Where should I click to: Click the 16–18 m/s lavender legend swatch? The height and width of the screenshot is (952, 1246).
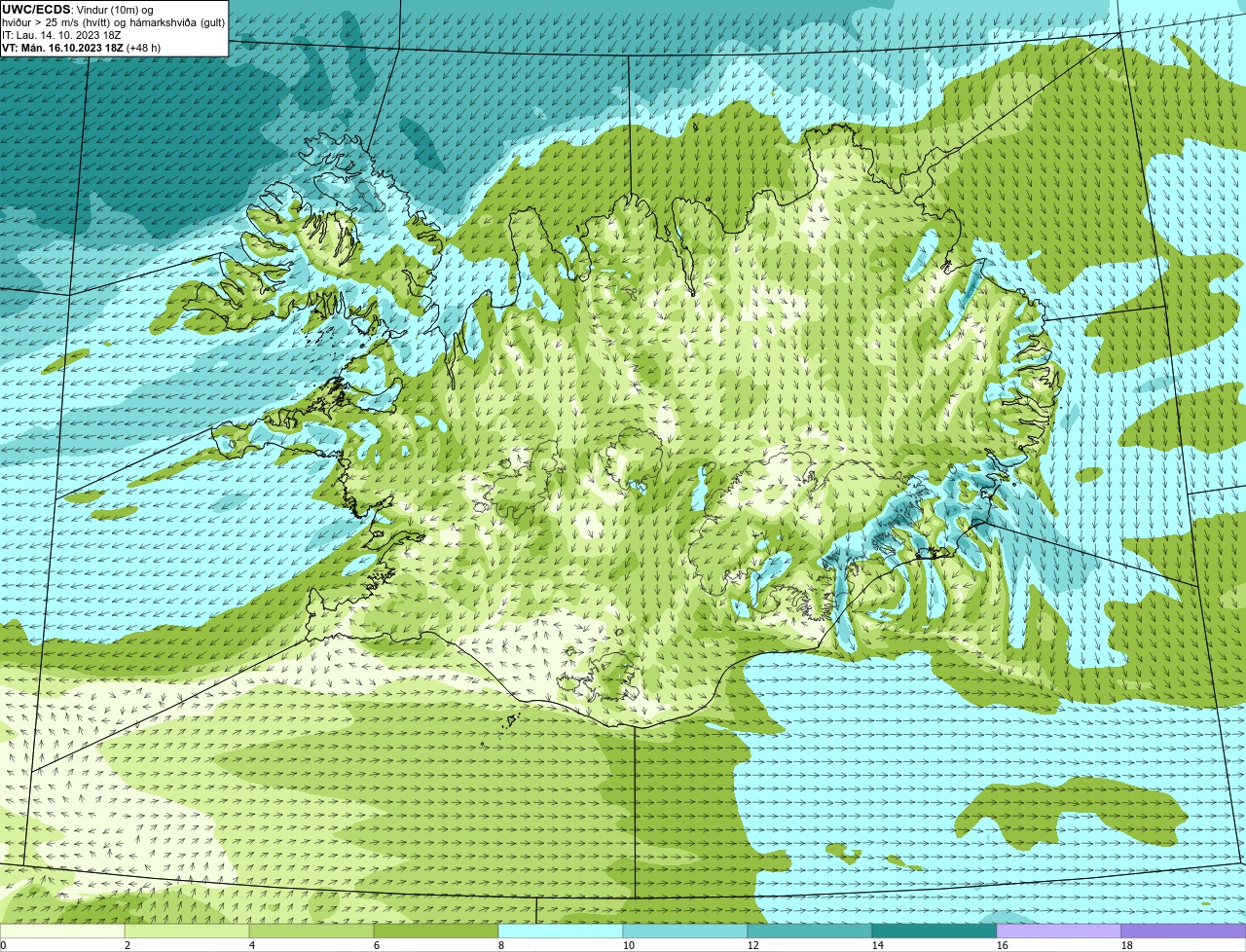[x=1059, y=931]
